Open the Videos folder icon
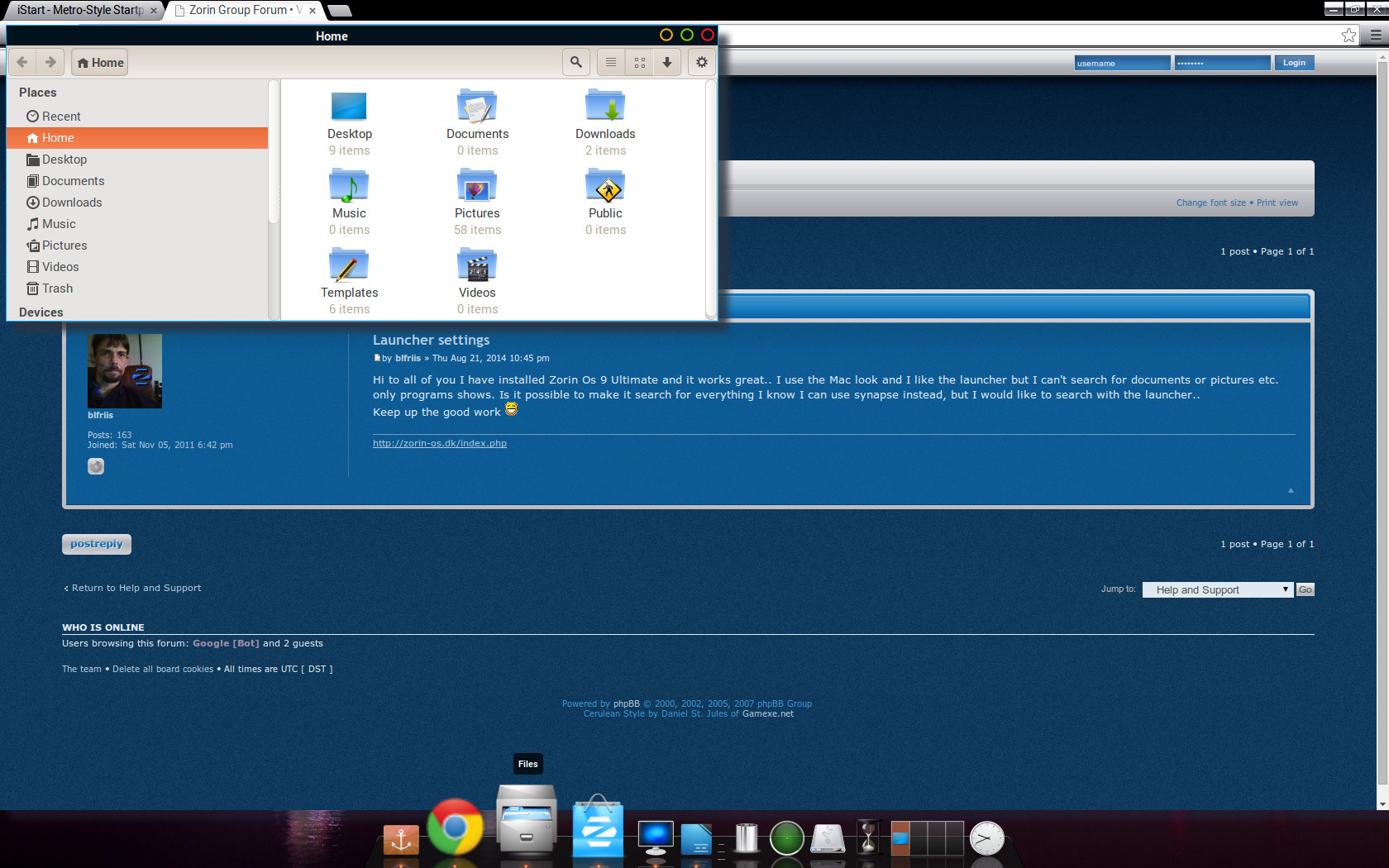Viewport: 1389px width, 868px height. pyautogui.click(x=477, y=266)
